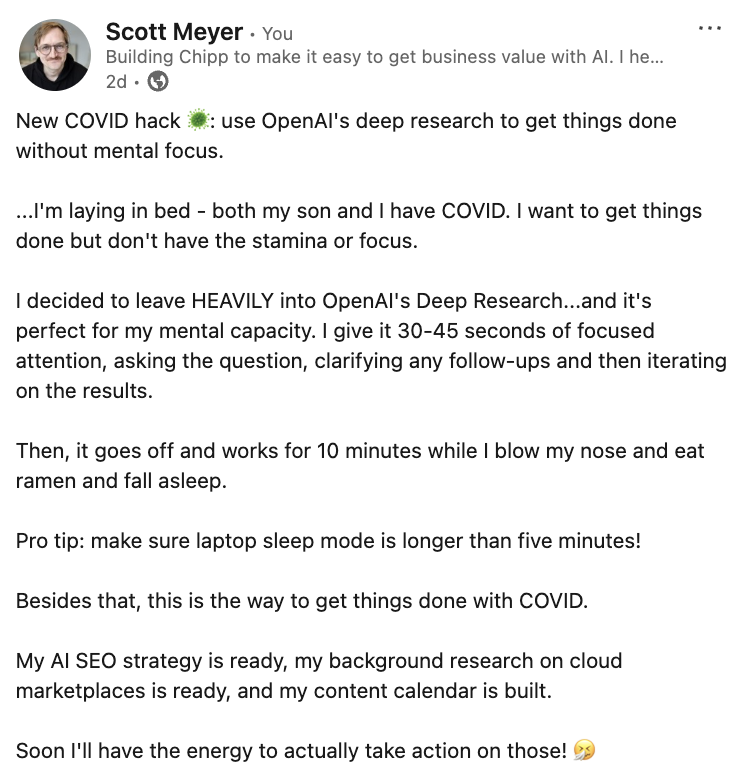Click the line Besides that, this is the way
Screen dimensions: 750x776
(x=302, y=601)
